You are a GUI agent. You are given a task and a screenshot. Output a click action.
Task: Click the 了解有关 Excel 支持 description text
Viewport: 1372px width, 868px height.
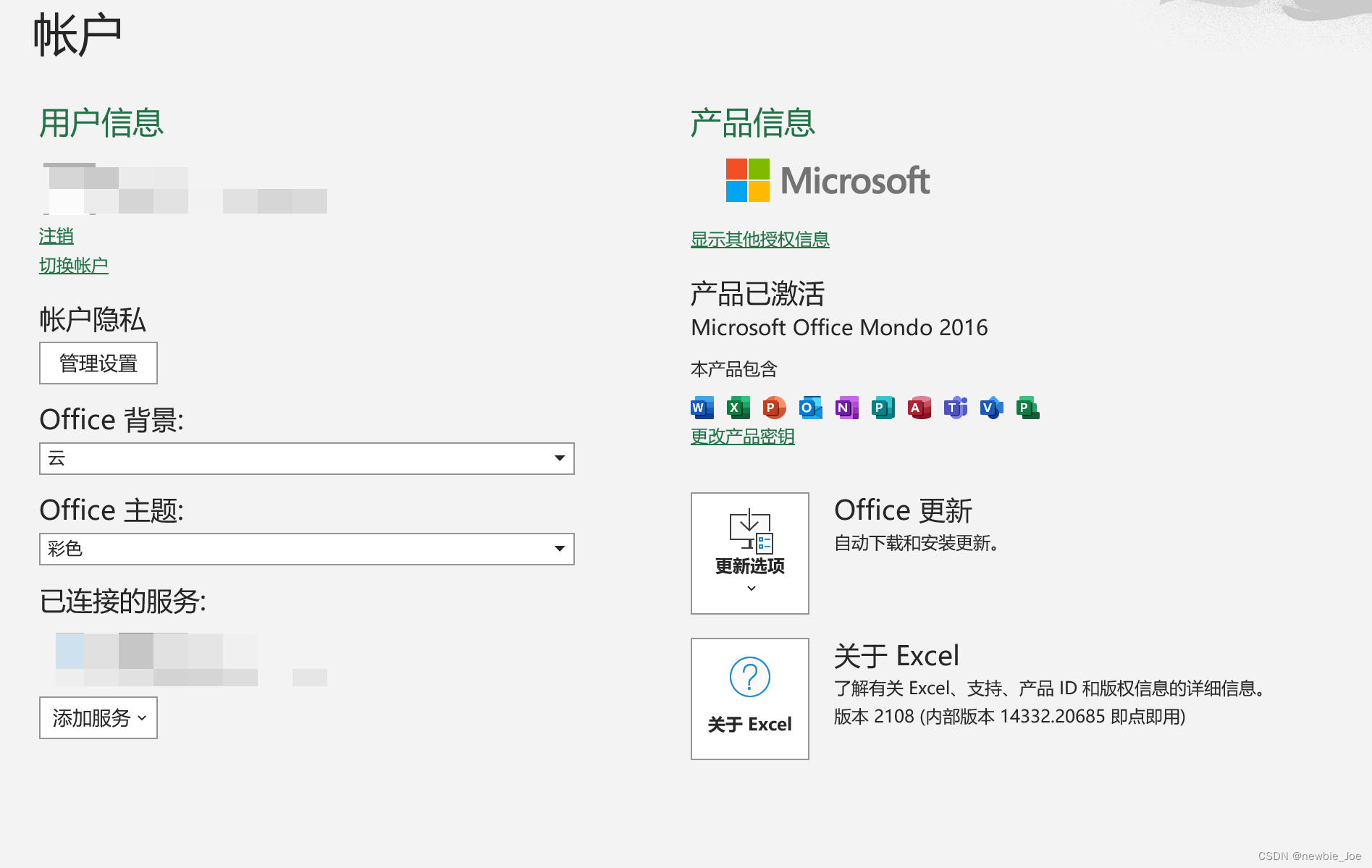1050,688
